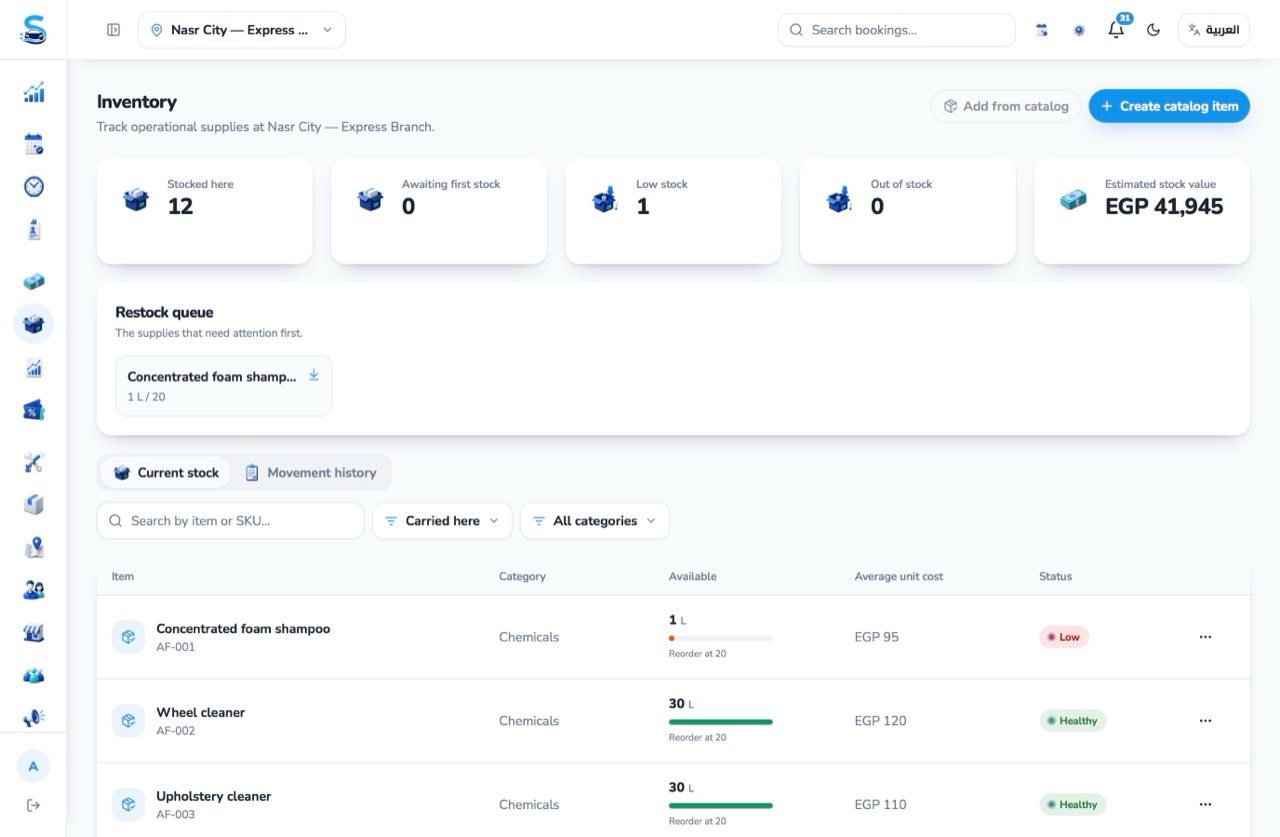Click the 'Wheel cleaner' item name

coord(200,713)
